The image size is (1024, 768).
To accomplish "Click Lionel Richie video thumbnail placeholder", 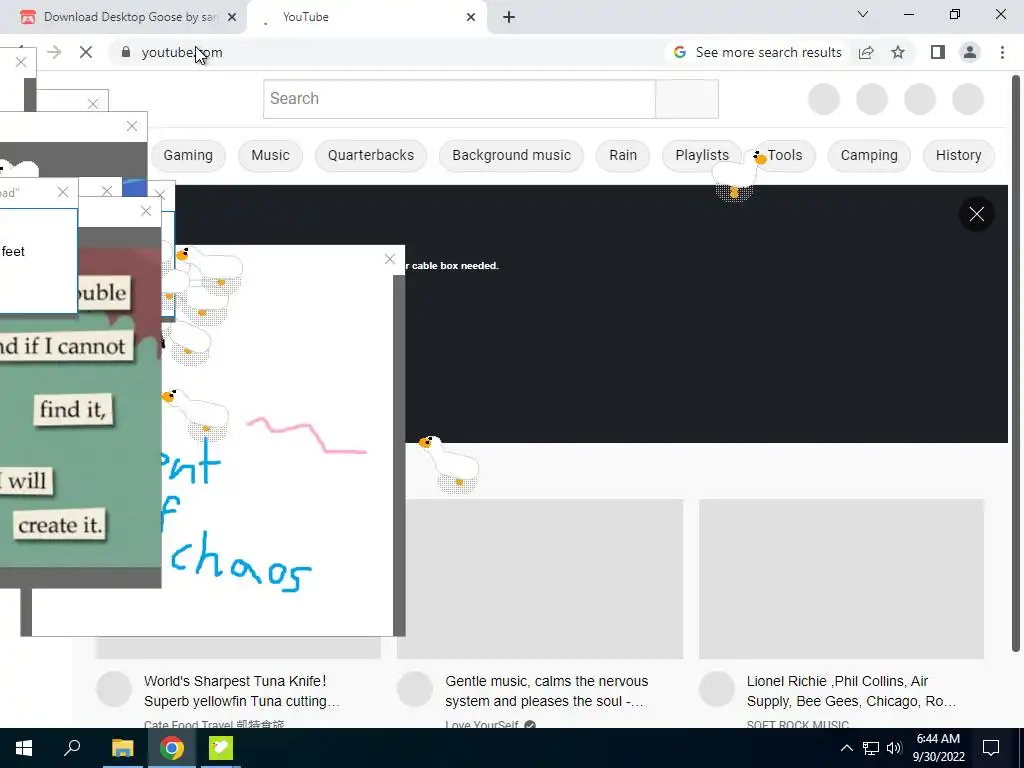I will [x=841, y=579].
